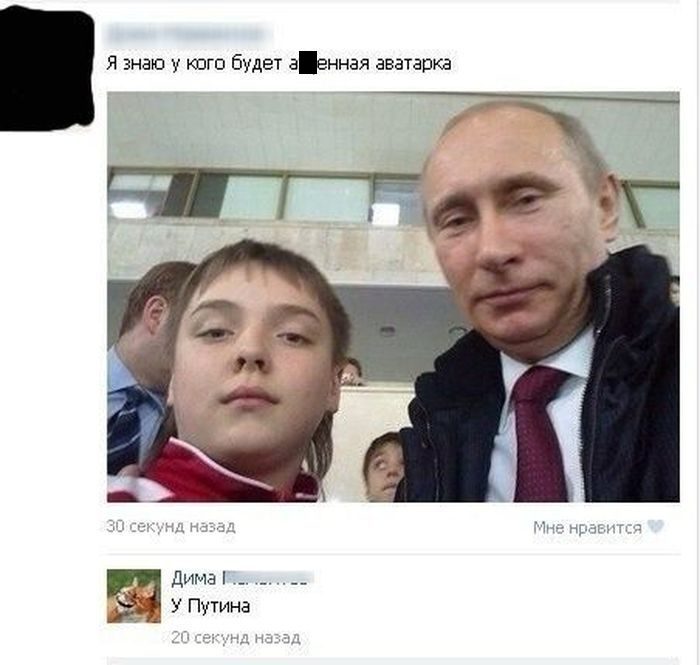Click the black censor box in post text

pyautogui.click(x=308, y=64)
